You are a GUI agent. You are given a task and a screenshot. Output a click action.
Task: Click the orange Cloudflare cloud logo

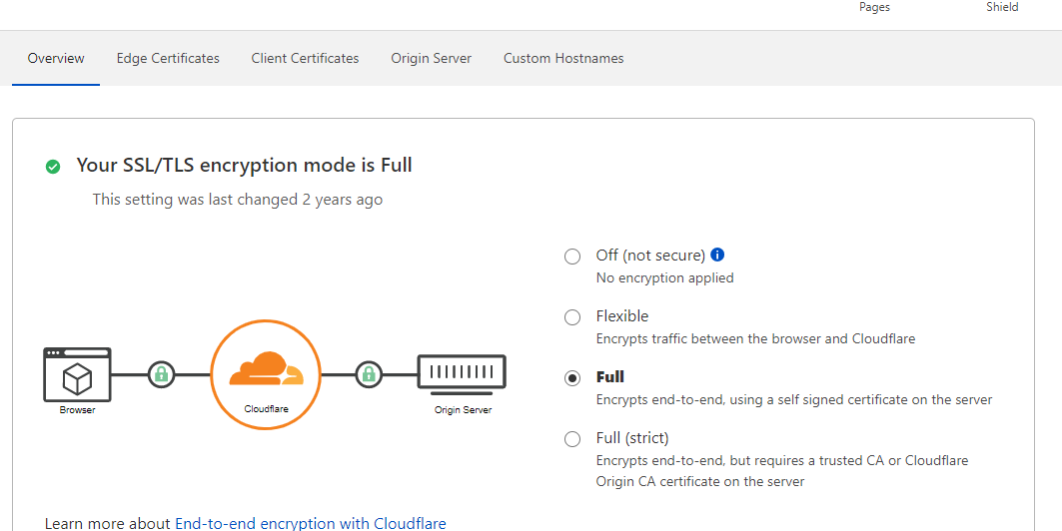pyautogui.click(x=265, y=371)
